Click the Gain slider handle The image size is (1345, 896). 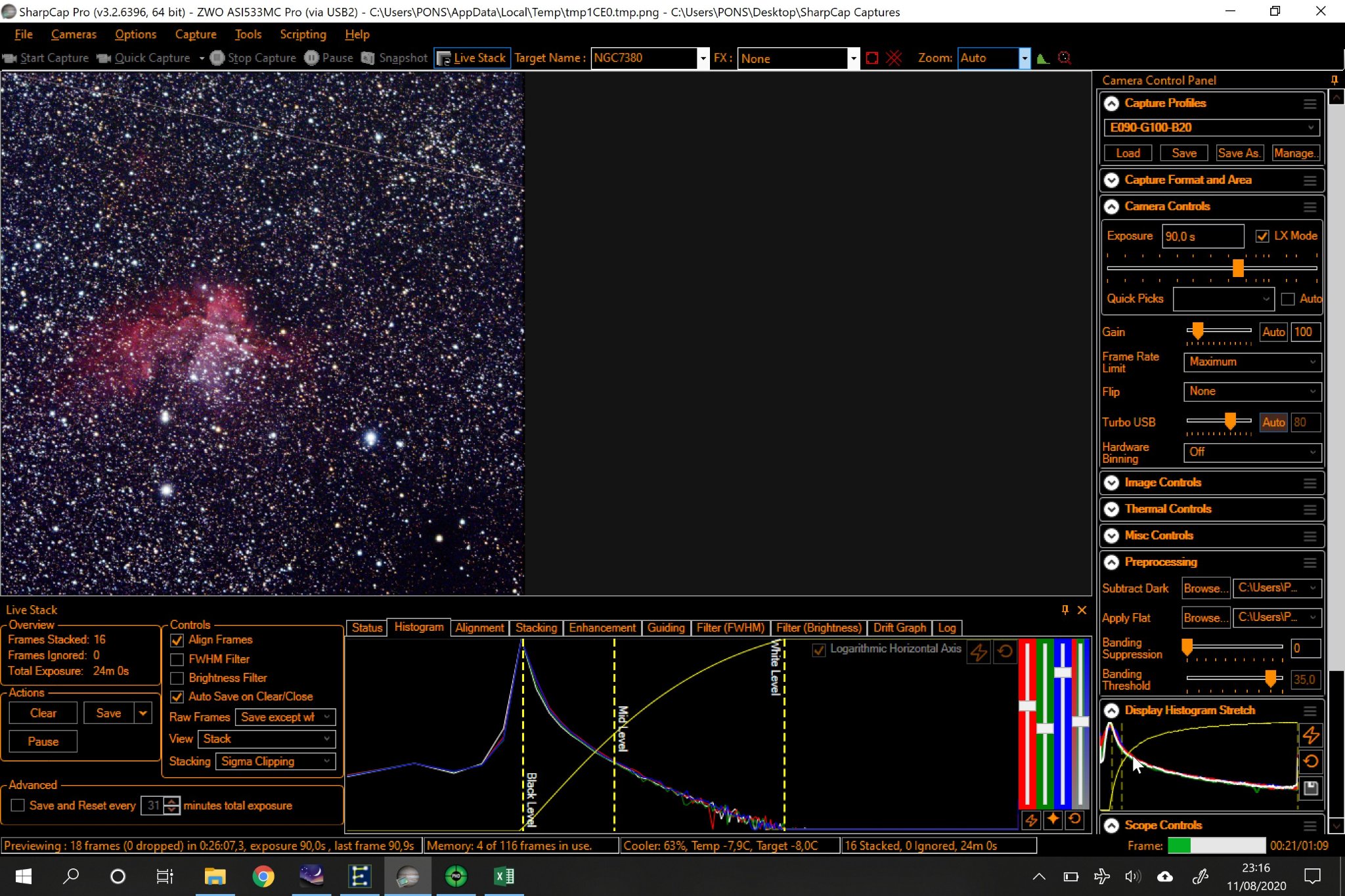click(1198, 330)
